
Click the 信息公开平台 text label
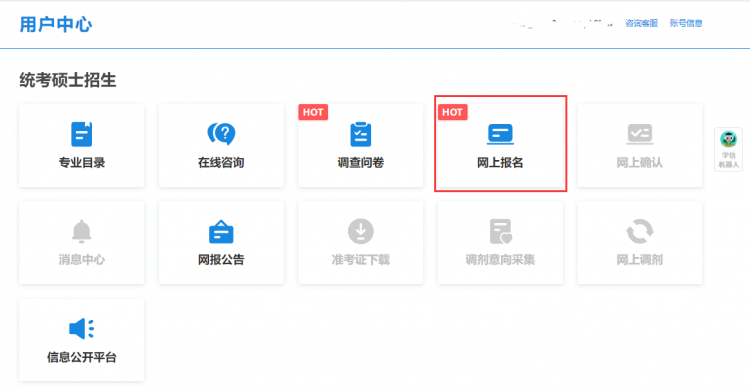pyautogui.click(x=81, y=357)
